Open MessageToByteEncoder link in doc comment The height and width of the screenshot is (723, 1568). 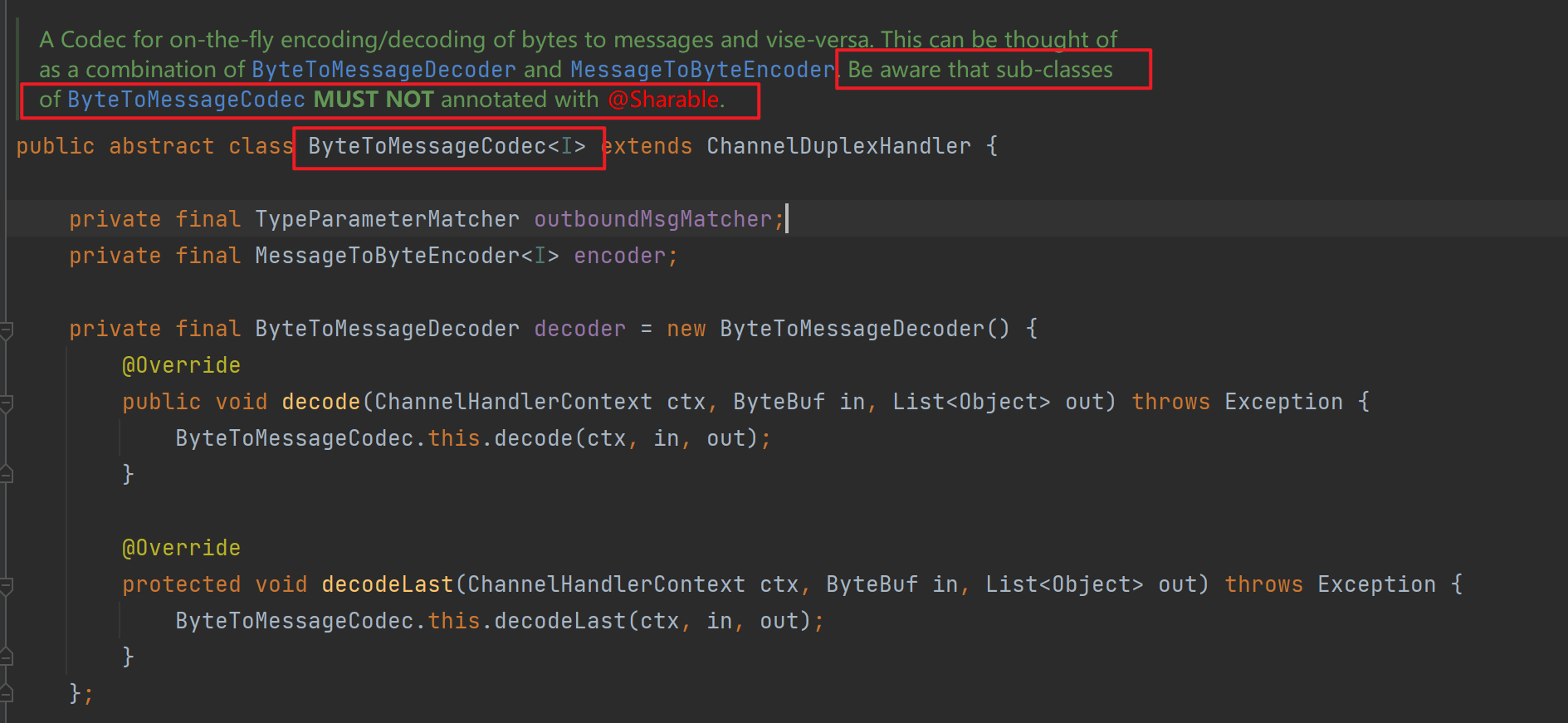pos(702,70)
